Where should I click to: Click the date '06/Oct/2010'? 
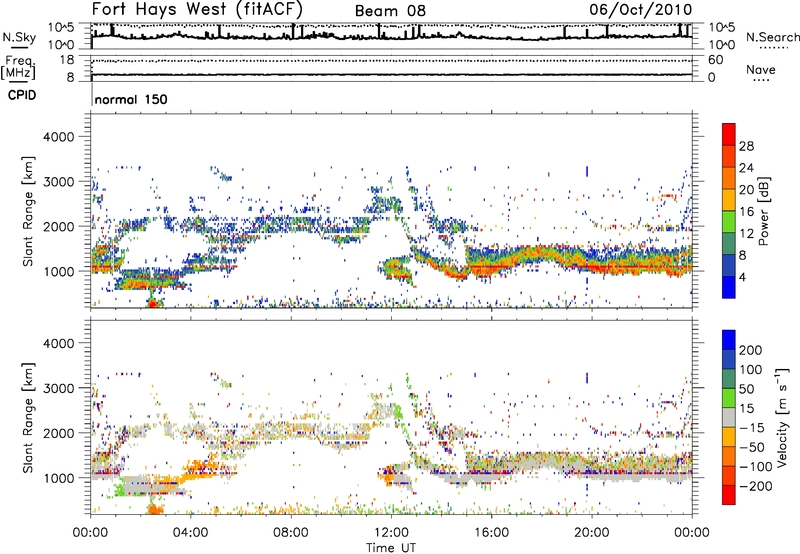640,9
